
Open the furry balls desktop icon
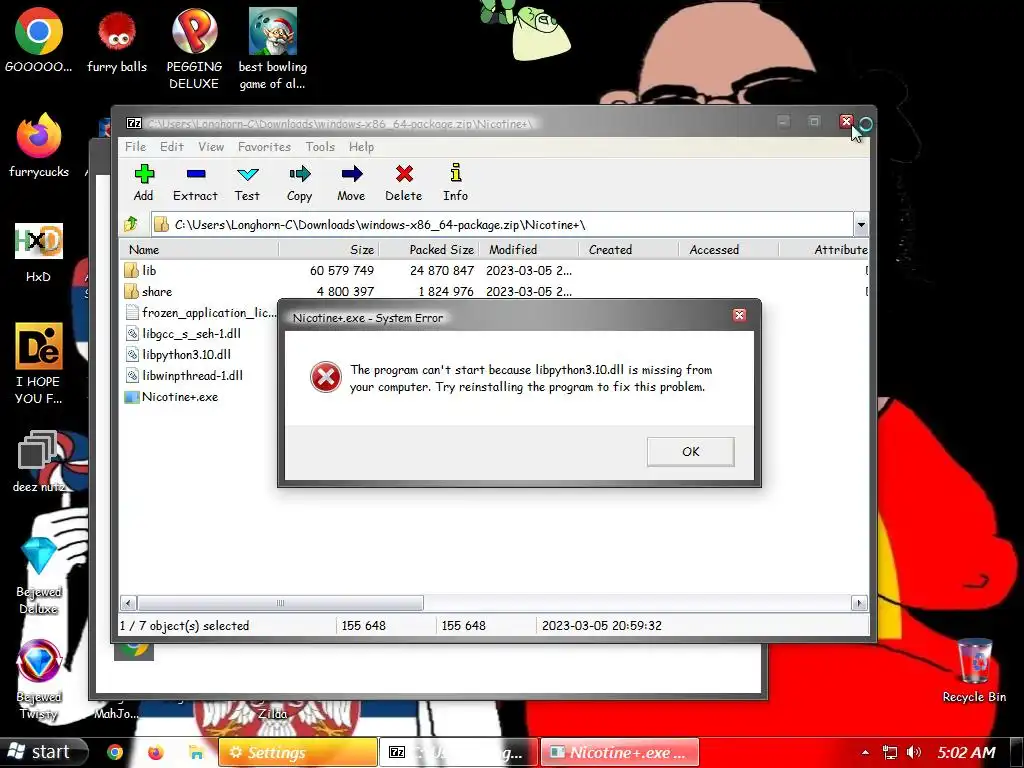coord(117,40)
